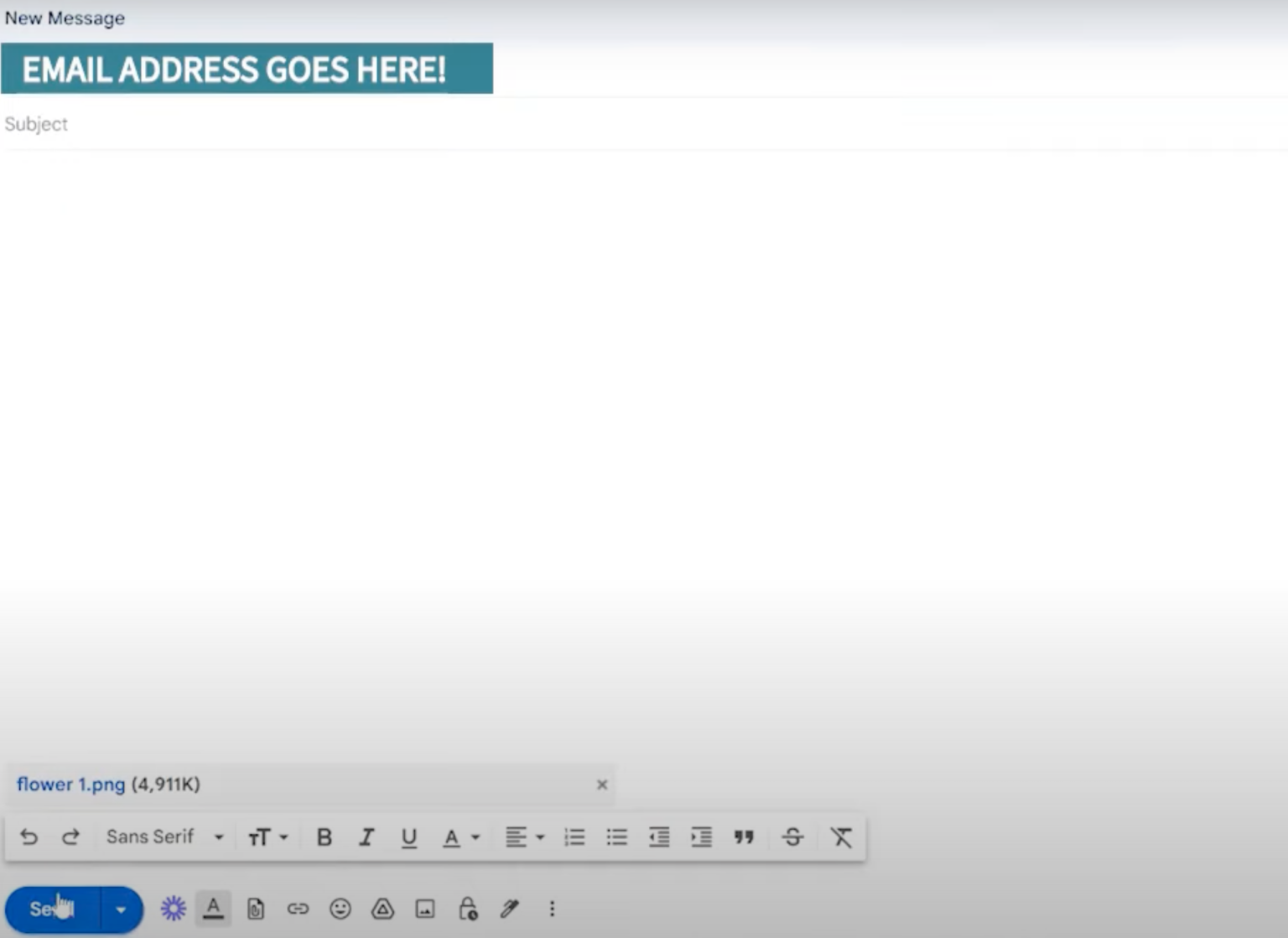This screenshot has width=1288, height=938.
Task: Attach files using the paperclip icon
Action: [256, 908]
